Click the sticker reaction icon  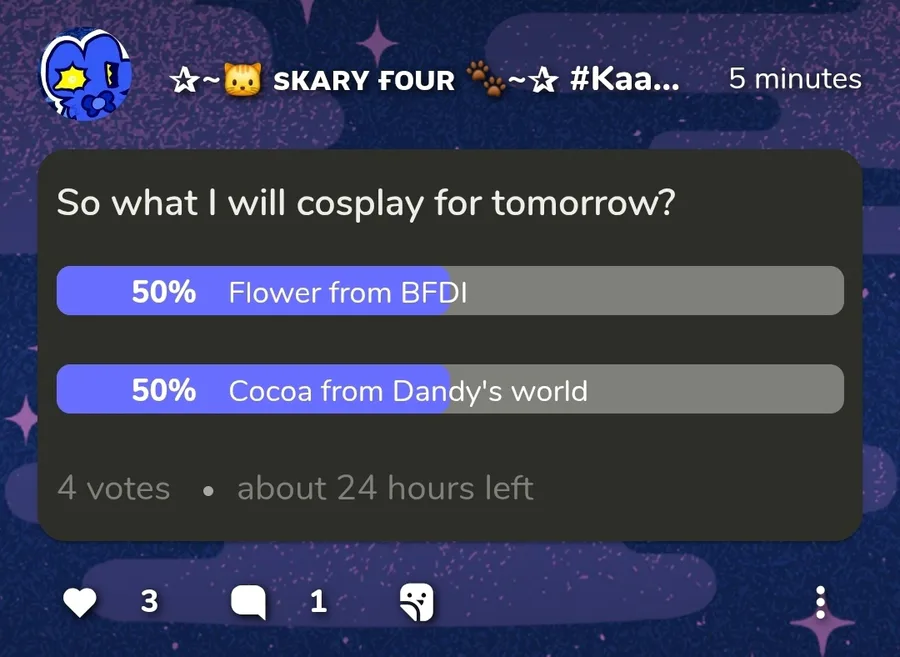417,602
